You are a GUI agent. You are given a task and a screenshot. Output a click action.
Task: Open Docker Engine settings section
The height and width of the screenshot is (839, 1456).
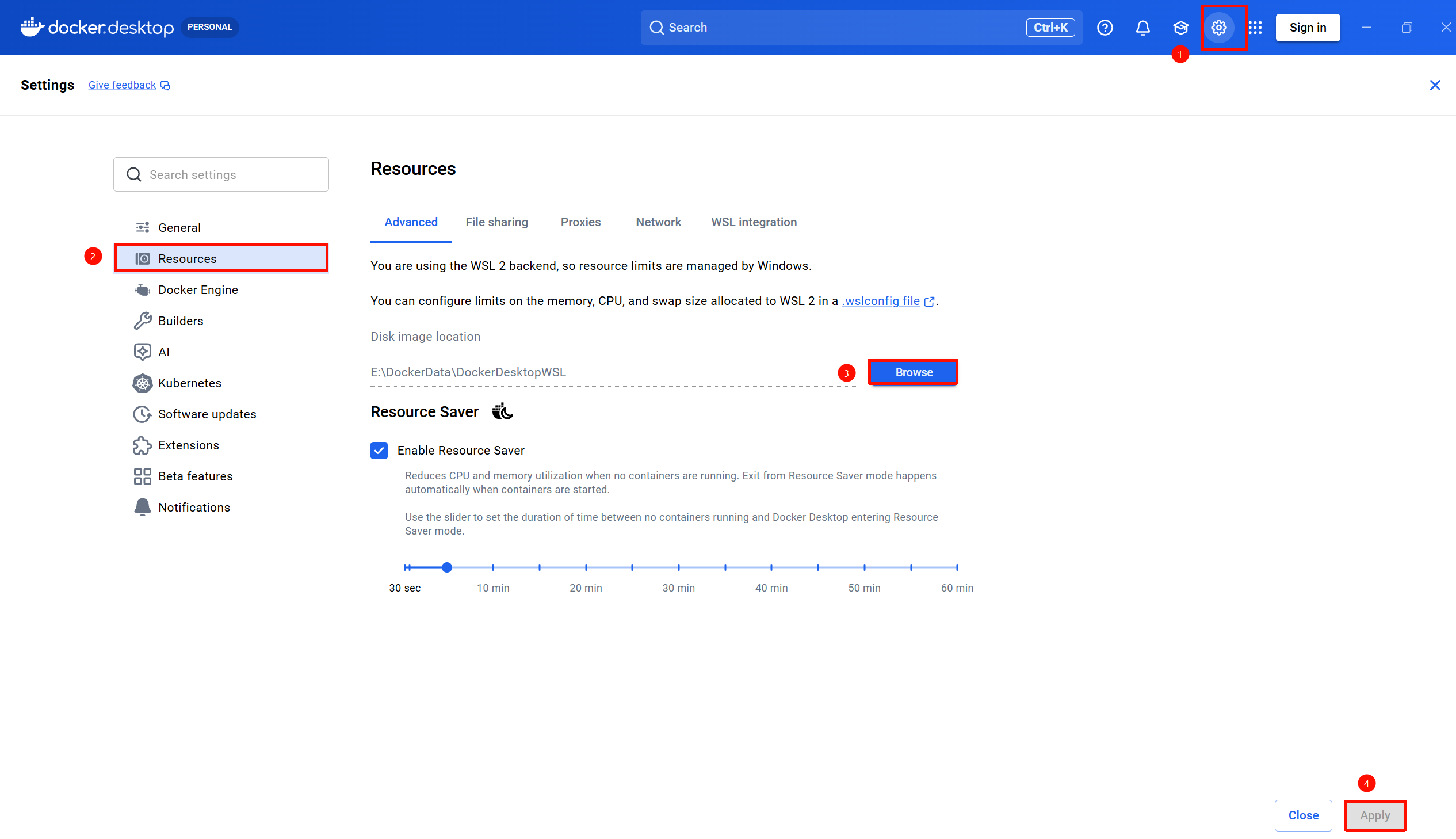click(197, 290)
